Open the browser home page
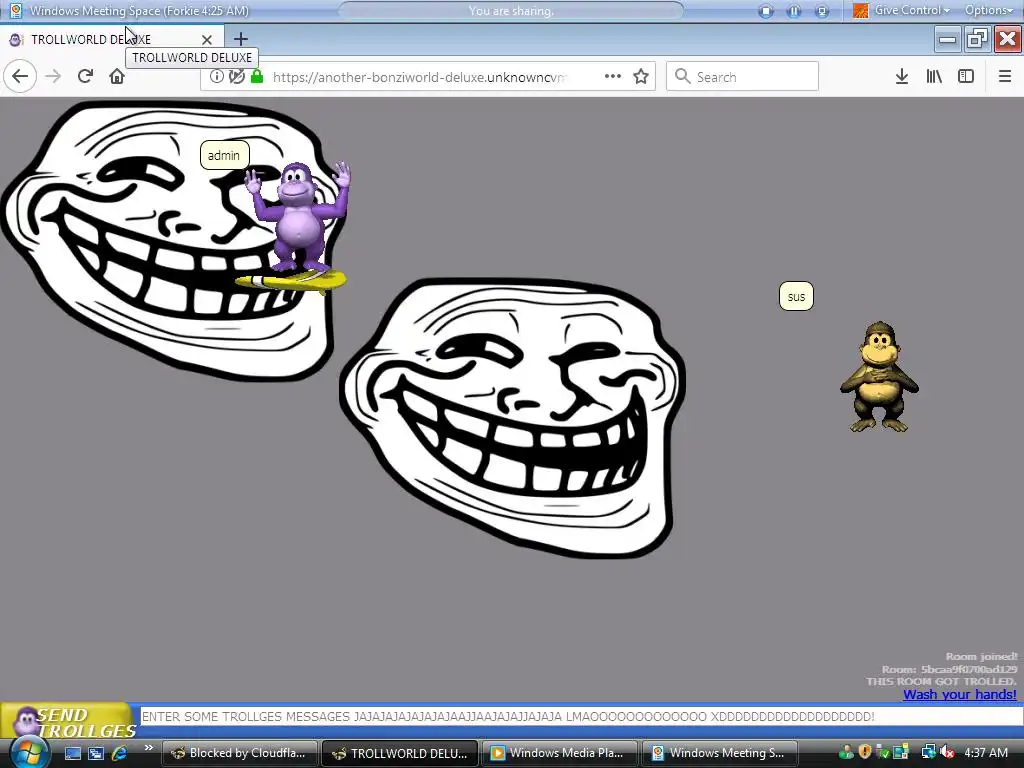Image resolution: width=1024 pixels, height=768 pixels. click(x=117, y=76)
